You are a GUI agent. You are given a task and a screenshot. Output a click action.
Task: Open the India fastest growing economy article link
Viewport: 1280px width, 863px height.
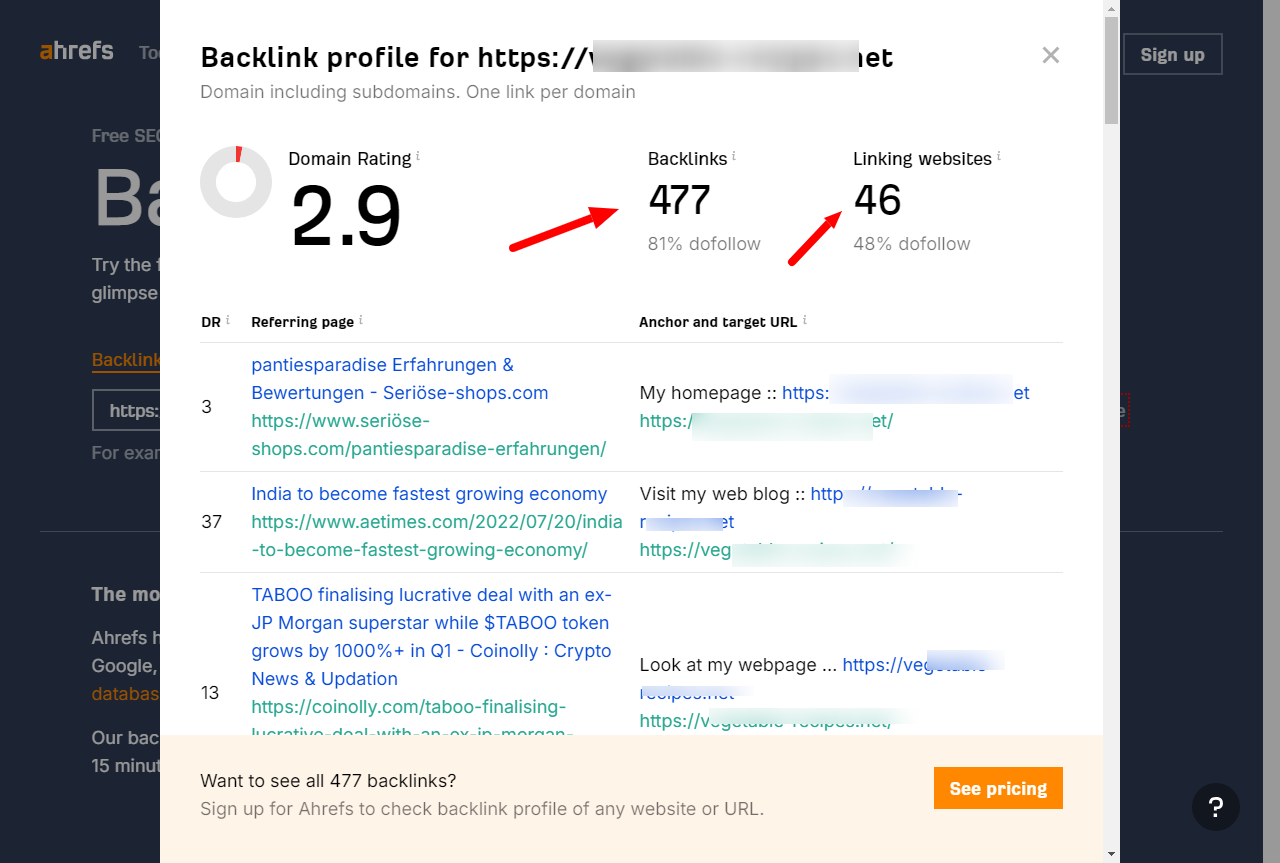point(429,493)
